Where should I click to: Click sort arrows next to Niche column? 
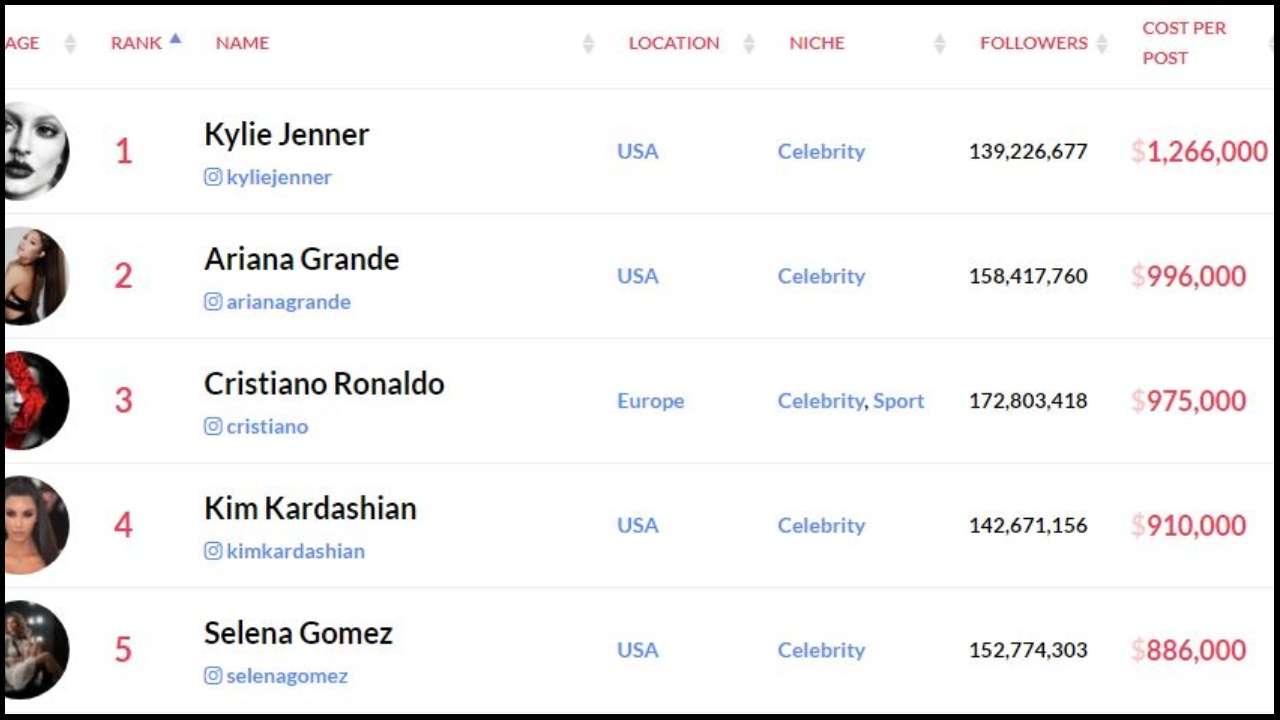tap(939, 43)
